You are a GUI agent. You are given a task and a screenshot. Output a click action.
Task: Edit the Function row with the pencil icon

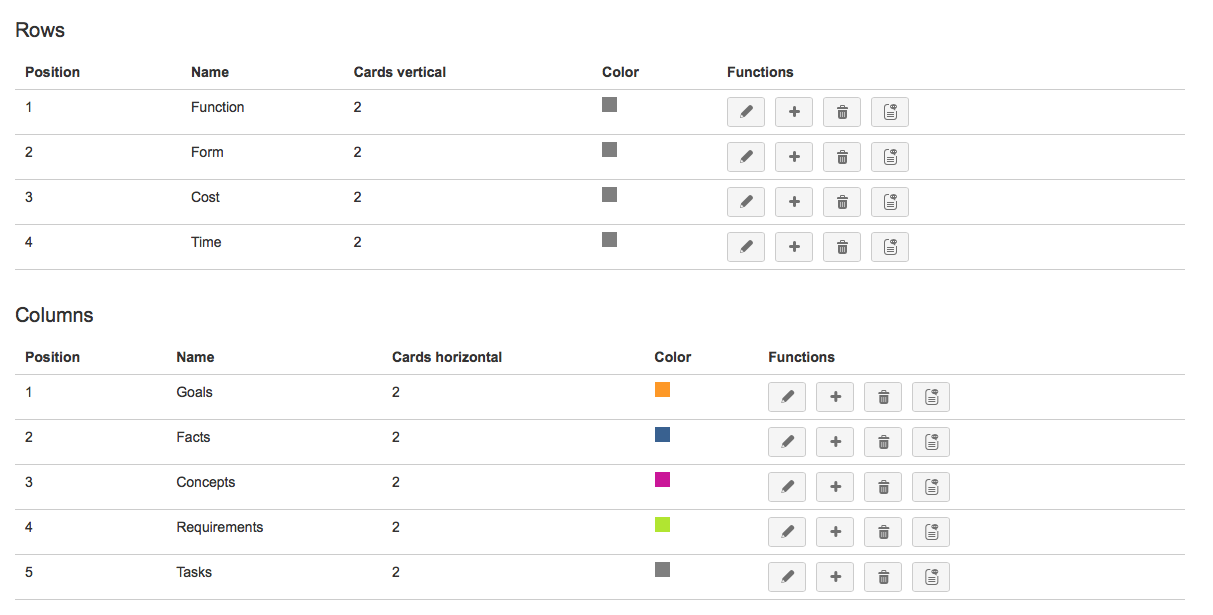point(745,111)
